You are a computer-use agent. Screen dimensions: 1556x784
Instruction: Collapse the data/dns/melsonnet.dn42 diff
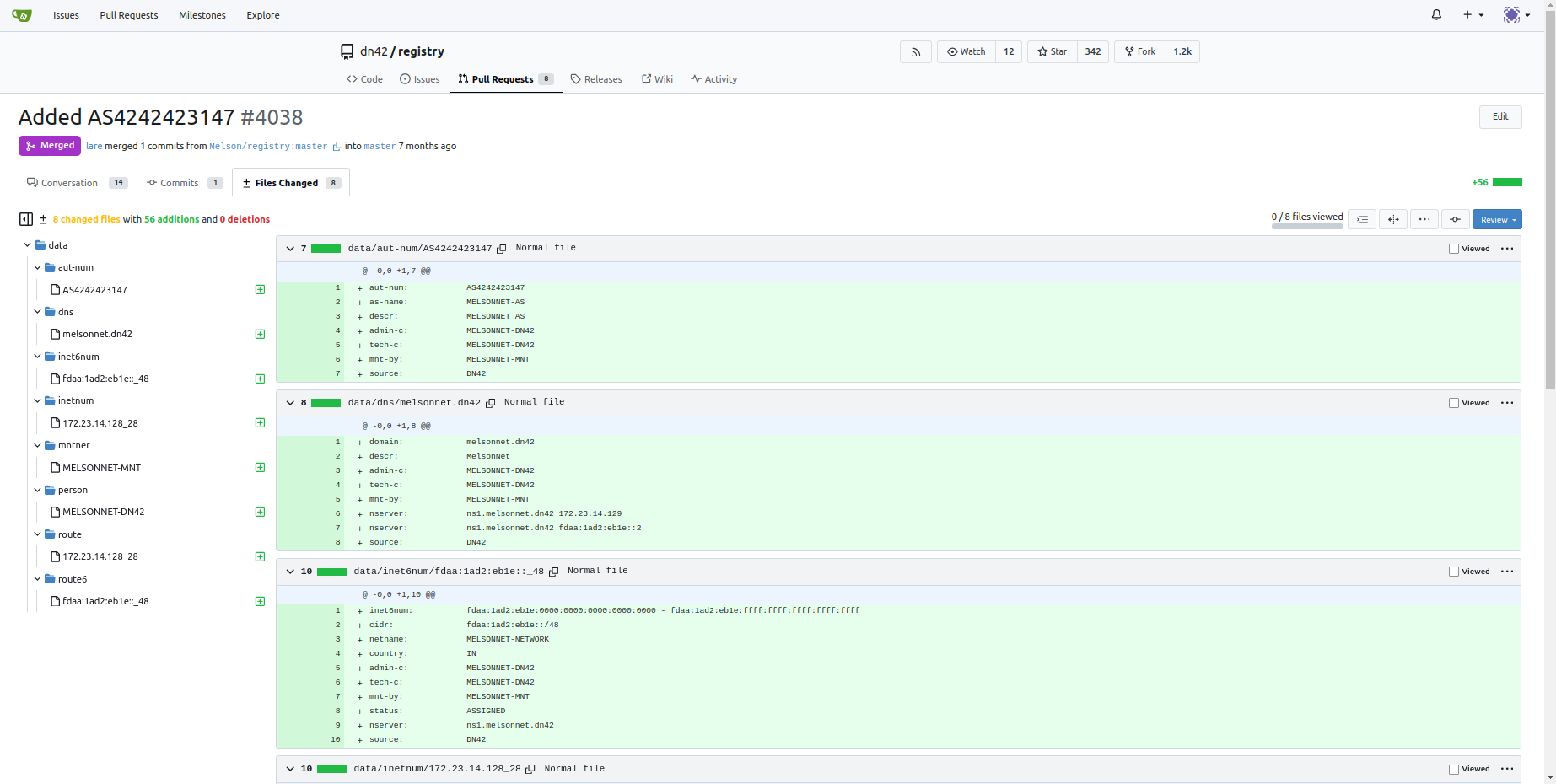pyautogui.click(x=290, y=403)
